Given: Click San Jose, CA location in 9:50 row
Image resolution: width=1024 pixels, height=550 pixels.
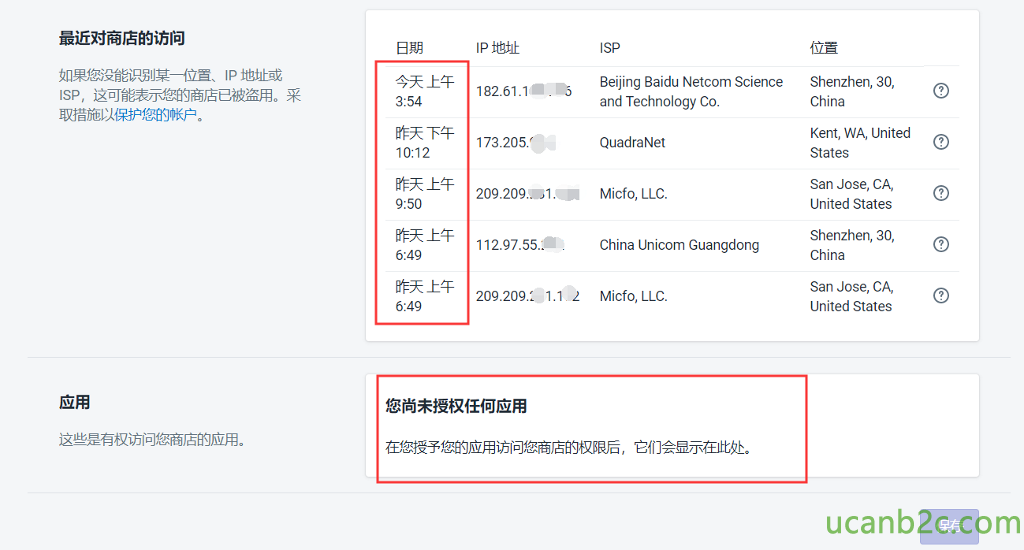Looking at the screenshot, I should pos(852,194).
